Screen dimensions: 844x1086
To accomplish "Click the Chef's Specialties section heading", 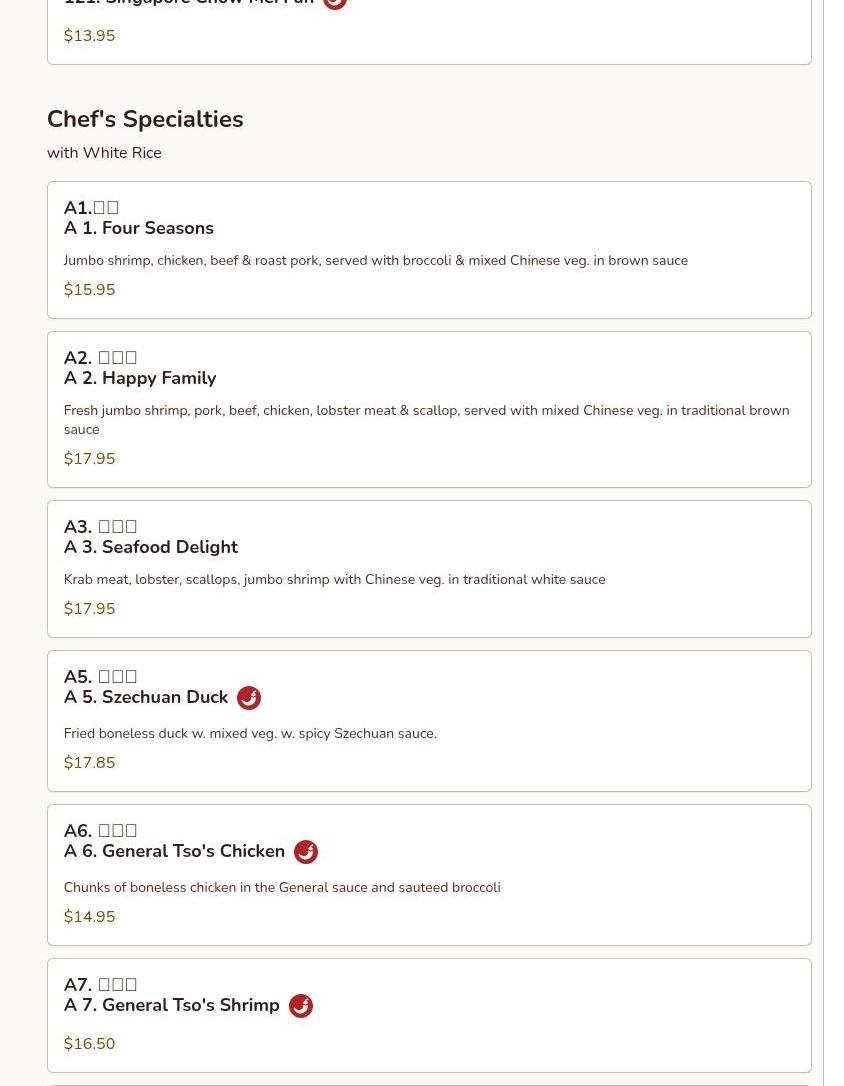I will (x=145, y=119).
